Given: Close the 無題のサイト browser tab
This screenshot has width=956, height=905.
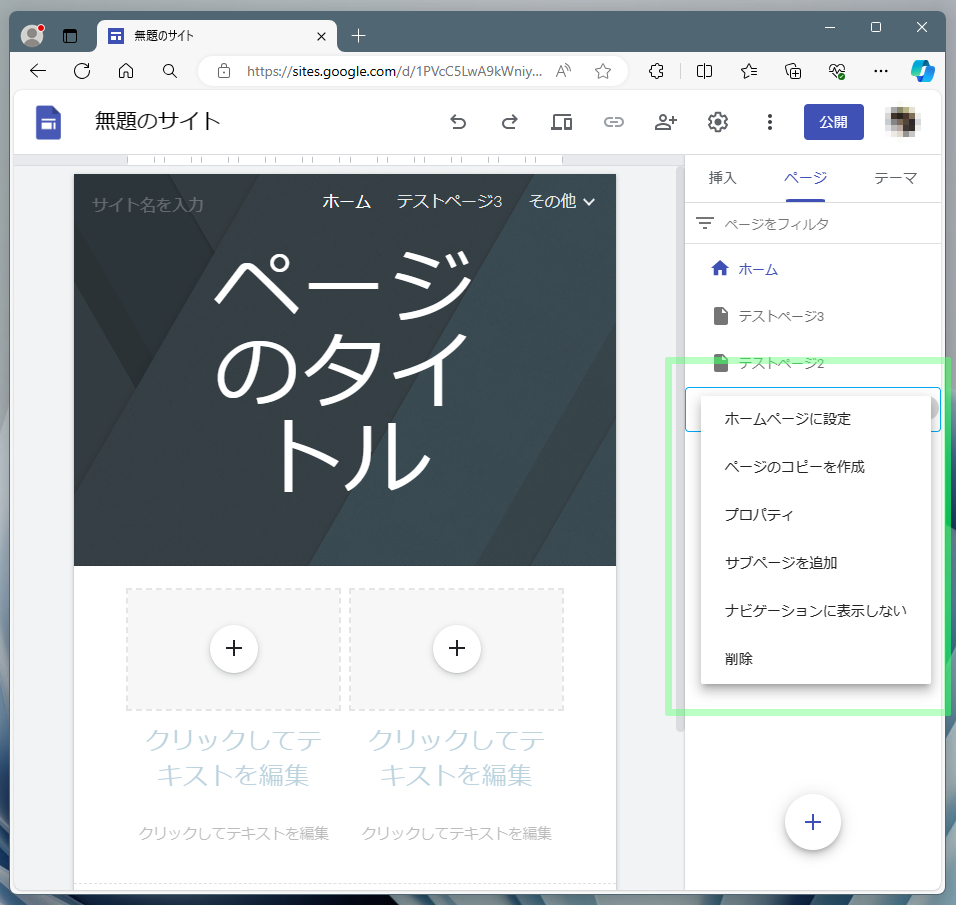Looking at the screenshot, I should click(x=321, y=37).
